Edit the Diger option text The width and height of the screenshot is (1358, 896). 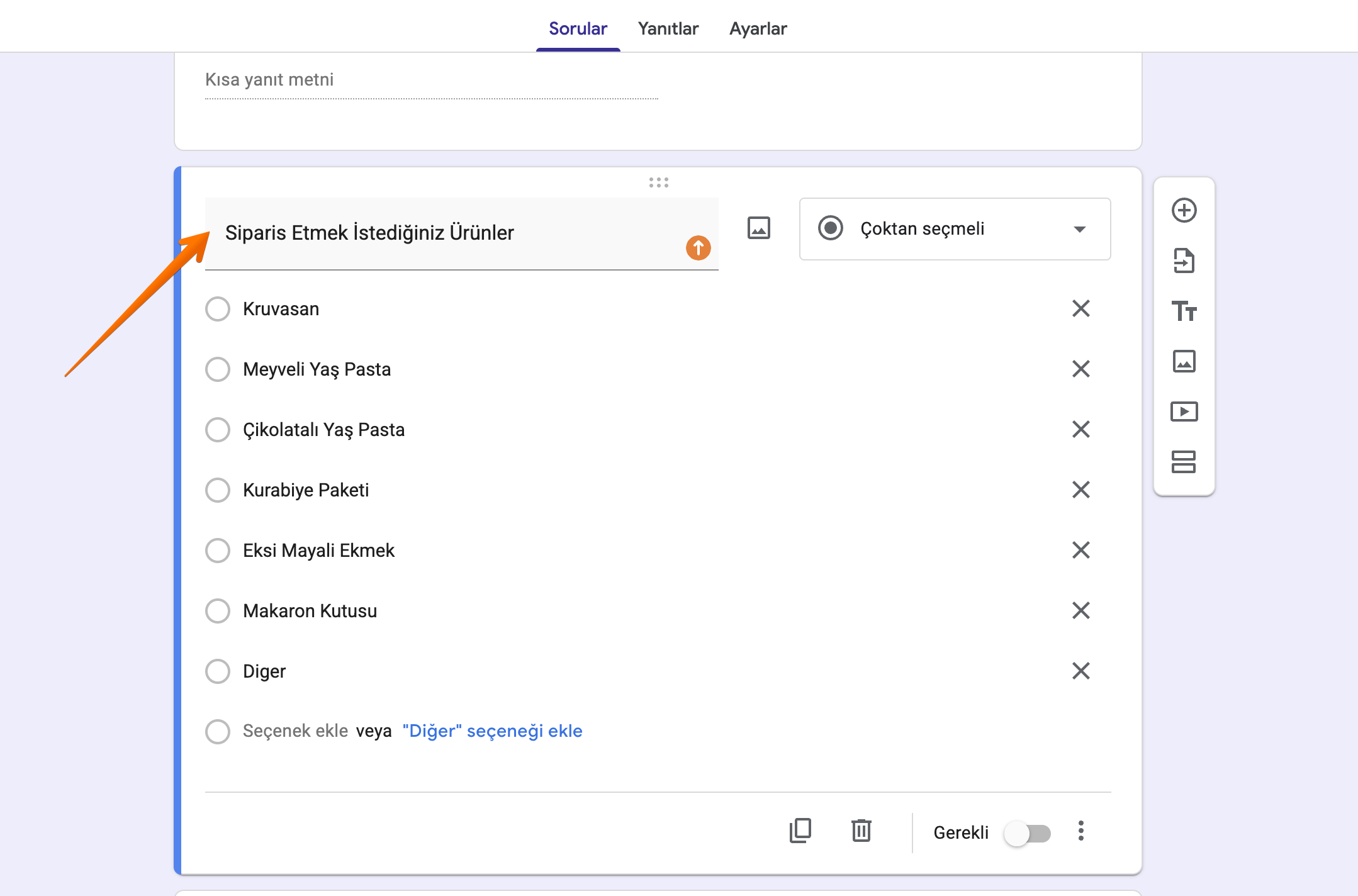264,671
